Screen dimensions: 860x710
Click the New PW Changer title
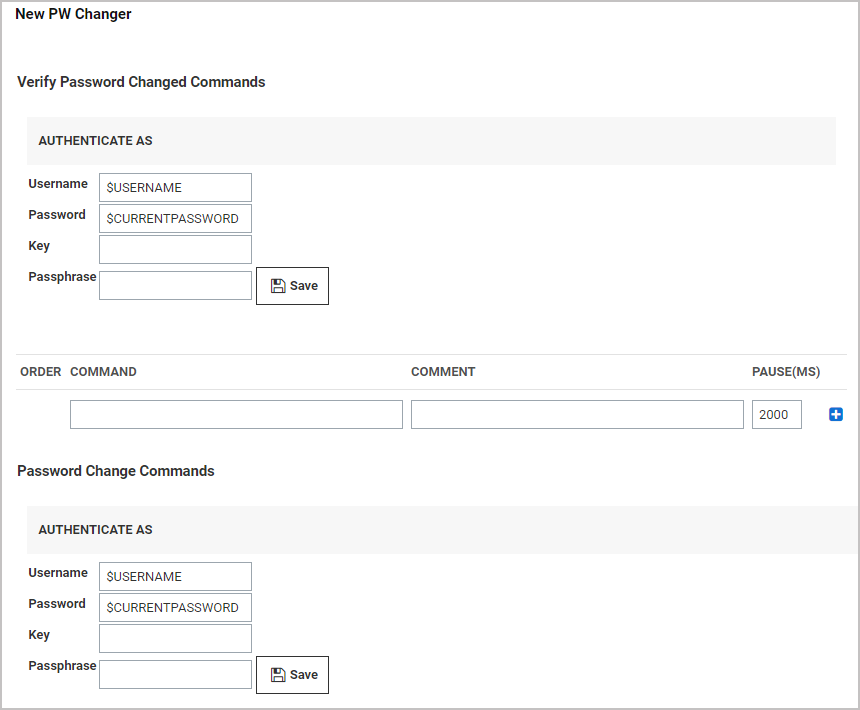point(73,14)
